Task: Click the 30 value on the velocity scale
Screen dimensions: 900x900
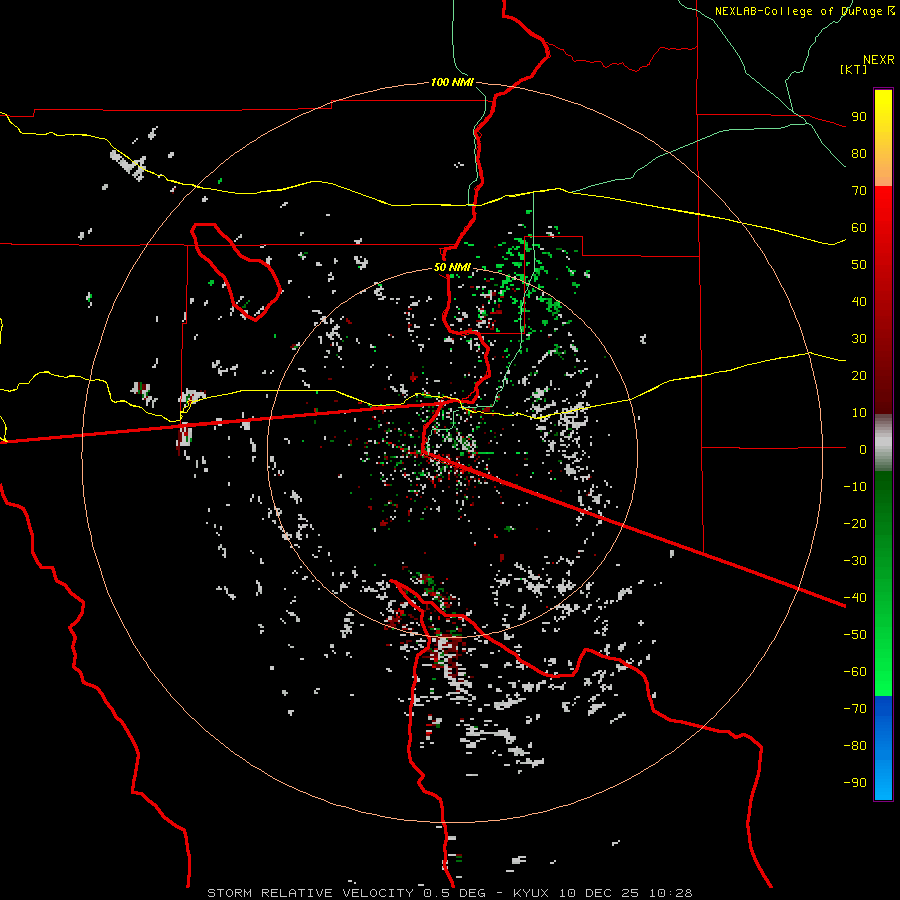Action: click(859, 339)
